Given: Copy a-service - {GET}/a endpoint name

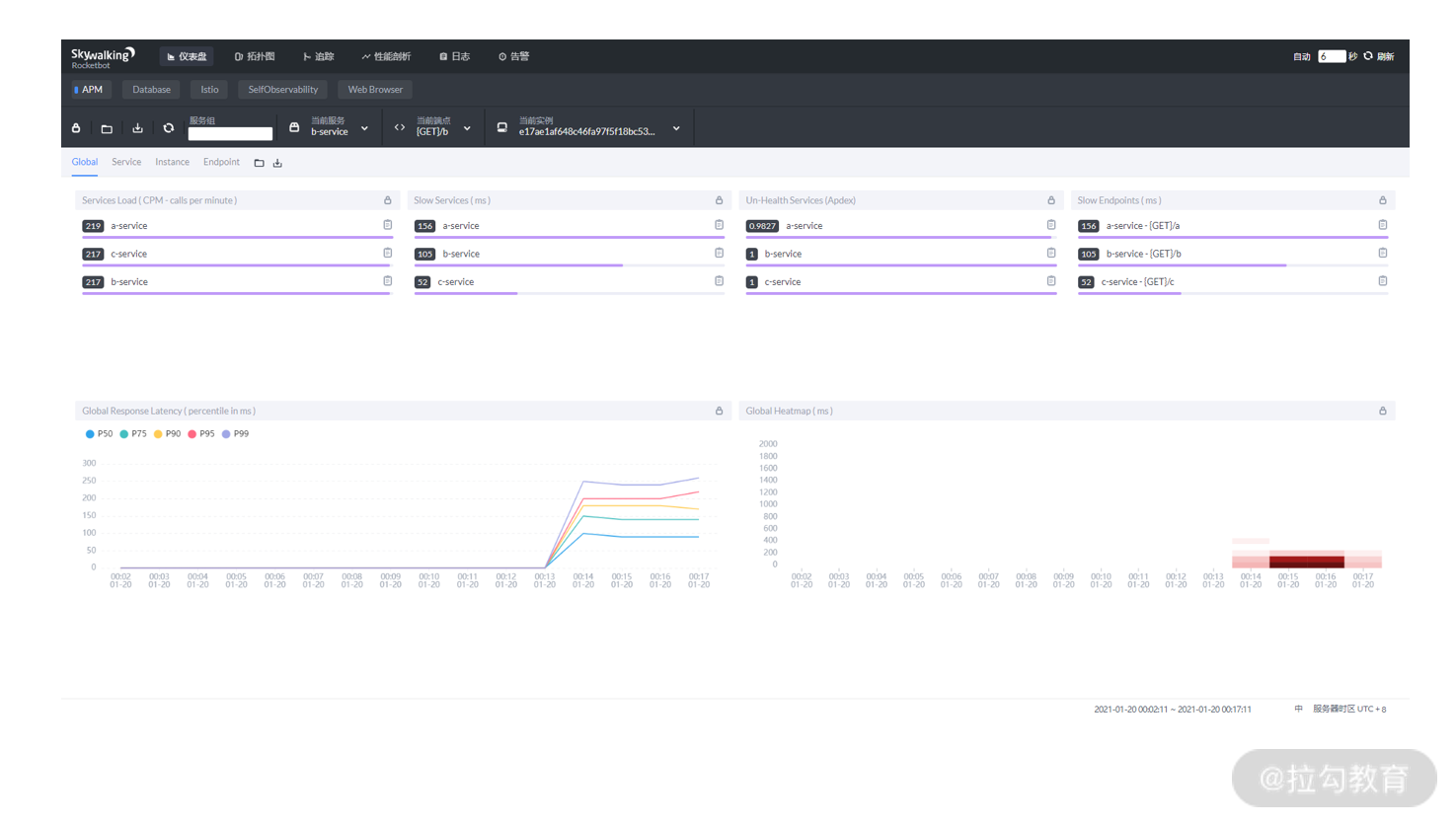Looking at the screenshot, I should tap(1383, 225).
